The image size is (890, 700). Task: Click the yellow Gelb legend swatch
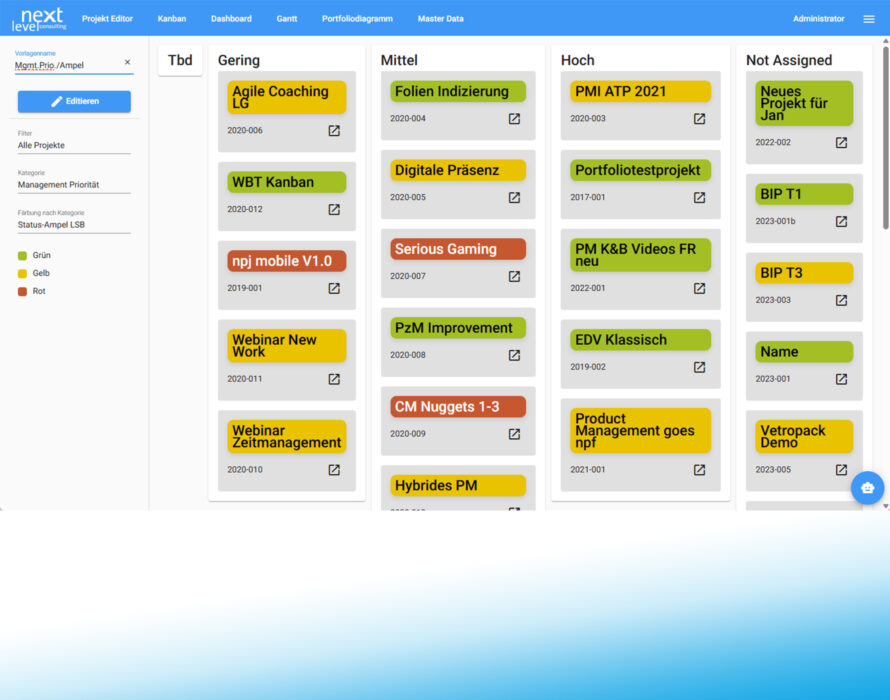point(22,274)
